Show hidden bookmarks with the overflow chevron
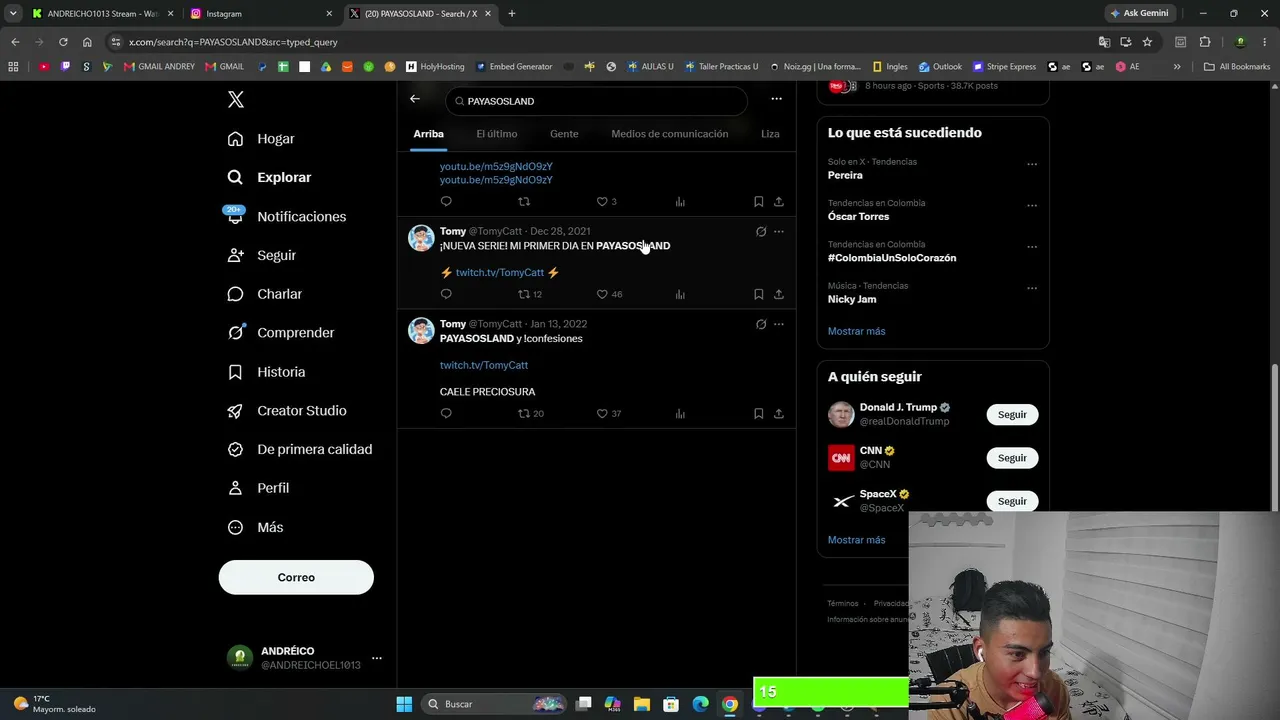 point(1177,67)
